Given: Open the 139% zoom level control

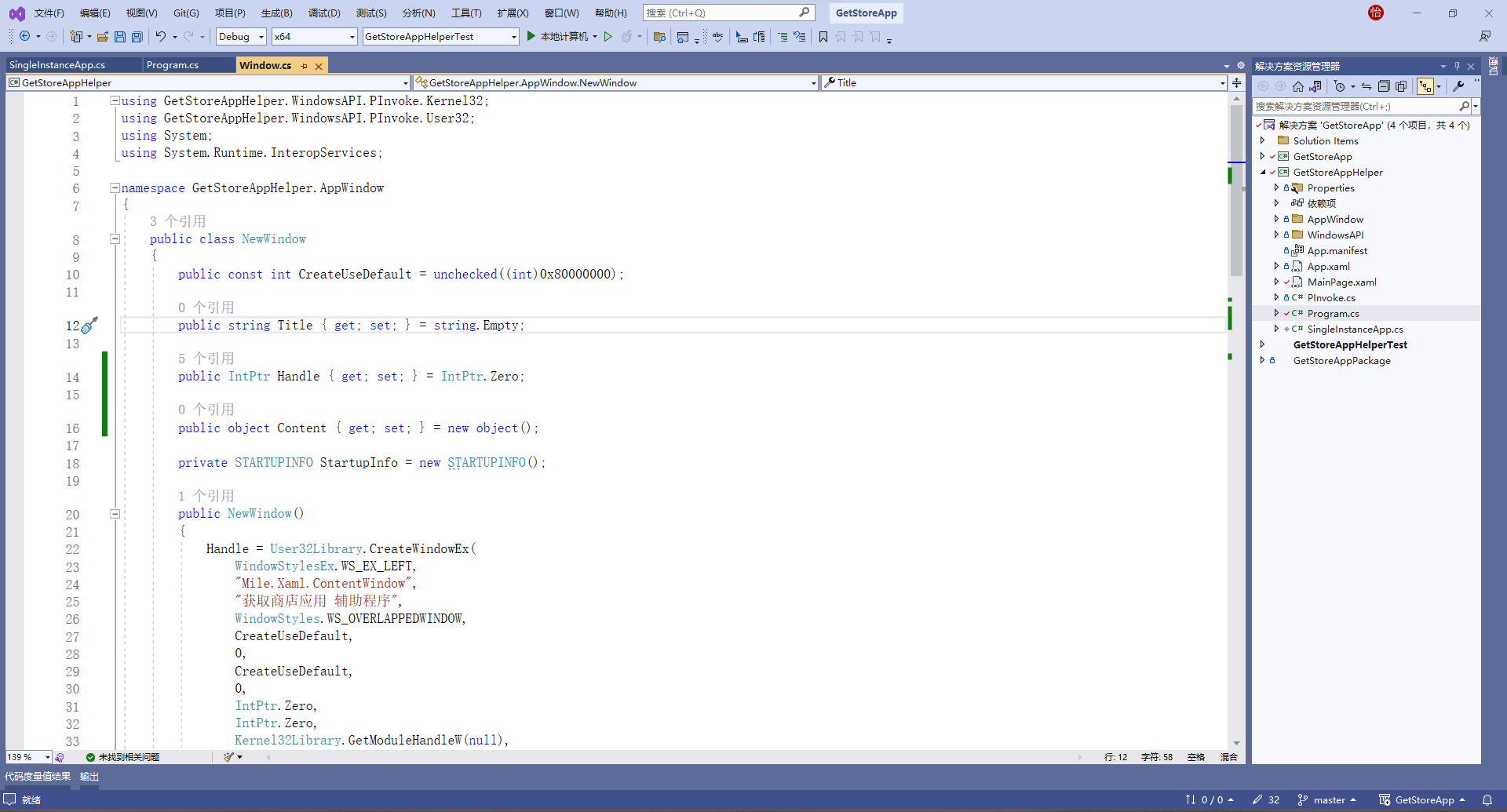Looking at the screenshot, I should point(27,756).
